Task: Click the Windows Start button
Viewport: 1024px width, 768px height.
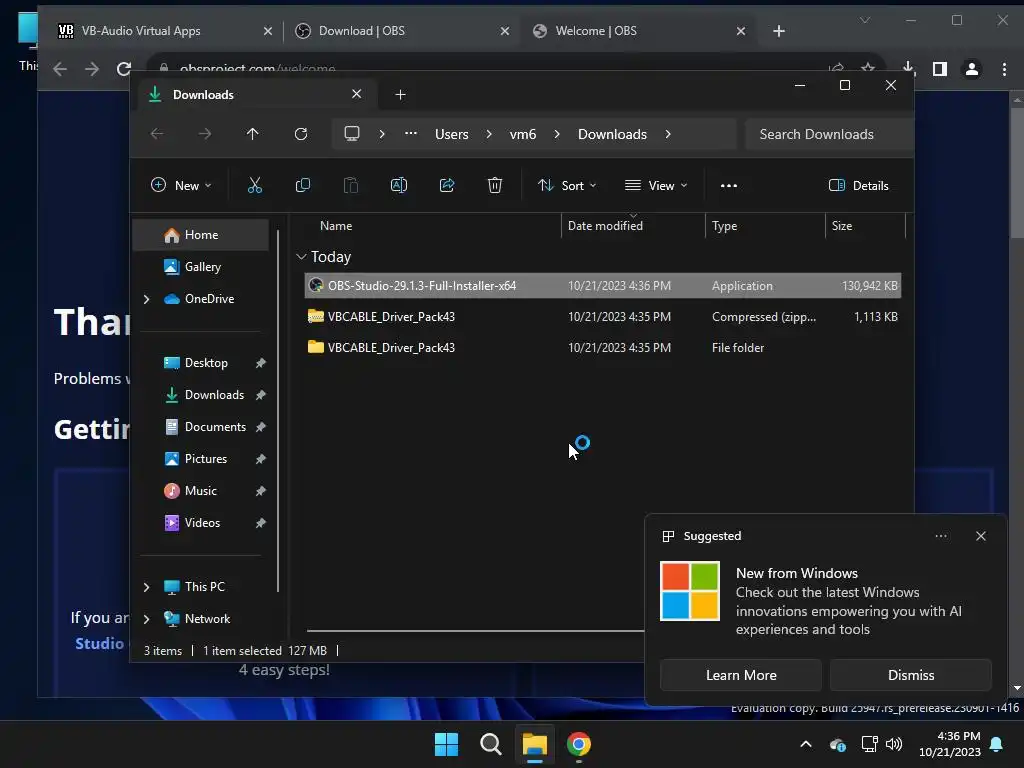Action: tap(447, 744)
